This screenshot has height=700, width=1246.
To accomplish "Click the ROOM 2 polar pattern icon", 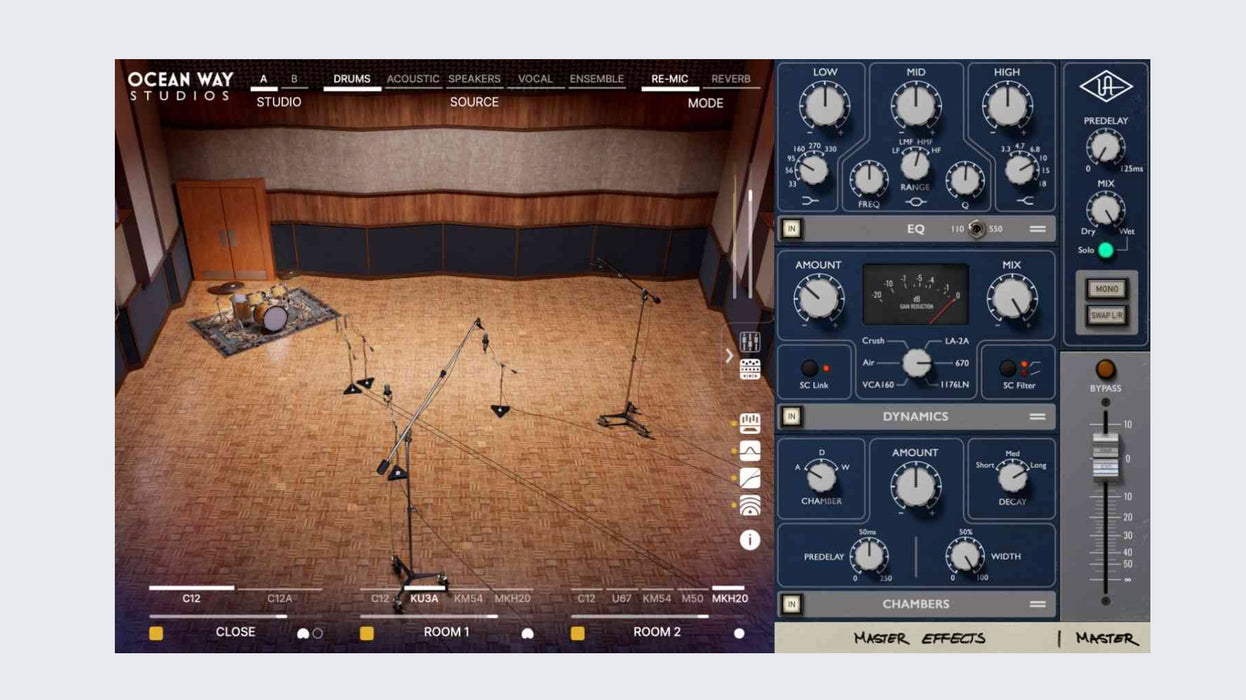I will point(739,633).
